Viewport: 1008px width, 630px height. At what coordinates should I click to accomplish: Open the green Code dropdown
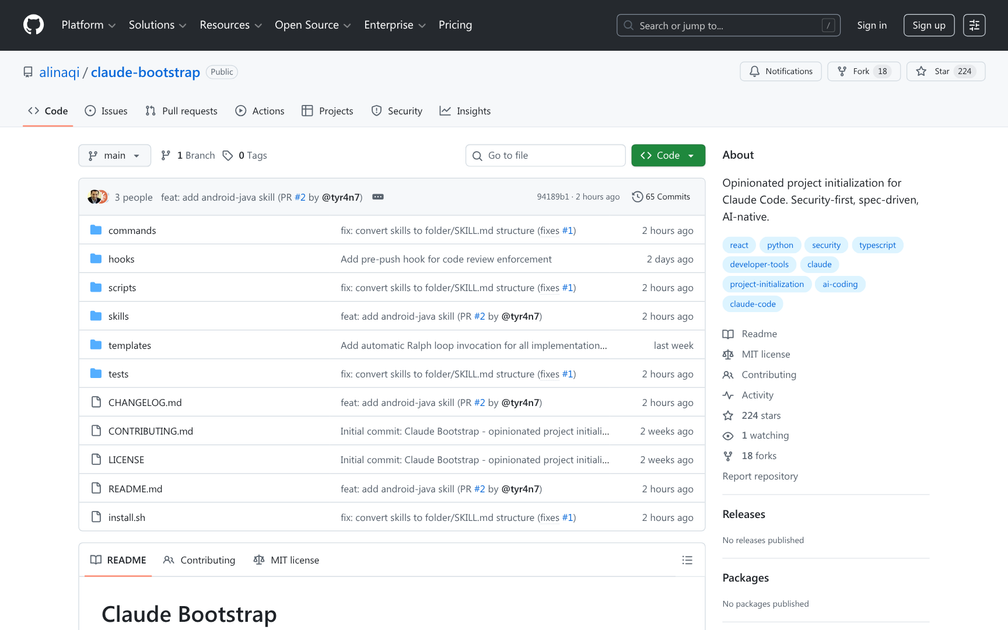pyautogui.click(x=667, y=155)
